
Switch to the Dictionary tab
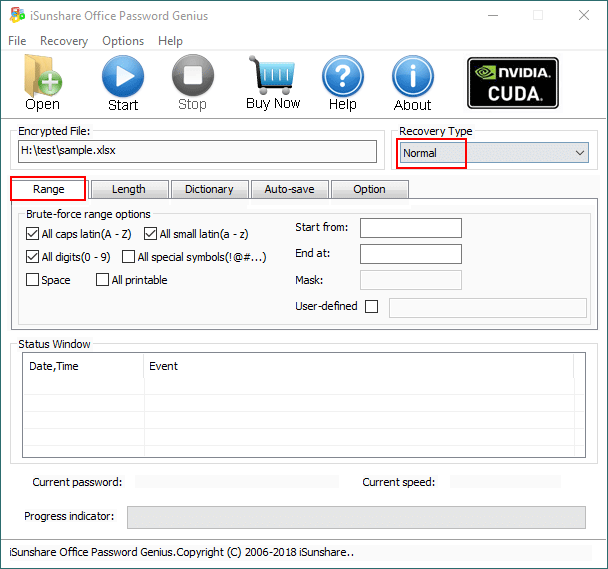[209, 189]
